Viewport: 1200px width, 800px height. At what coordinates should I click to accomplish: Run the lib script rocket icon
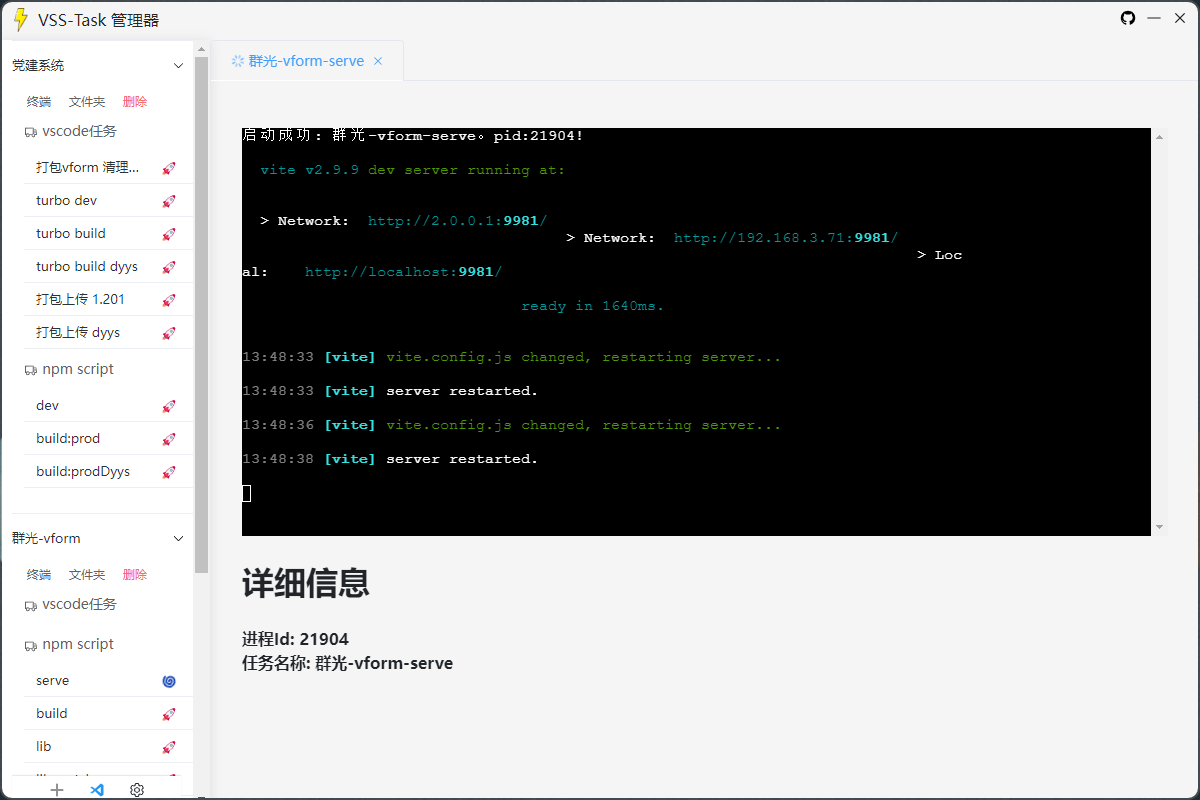169,747
